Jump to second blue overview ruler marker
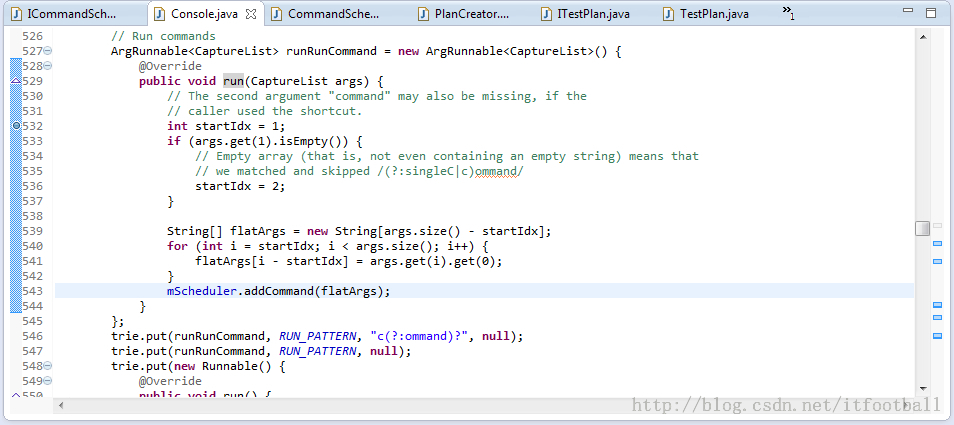 click(x=938, y=261)
